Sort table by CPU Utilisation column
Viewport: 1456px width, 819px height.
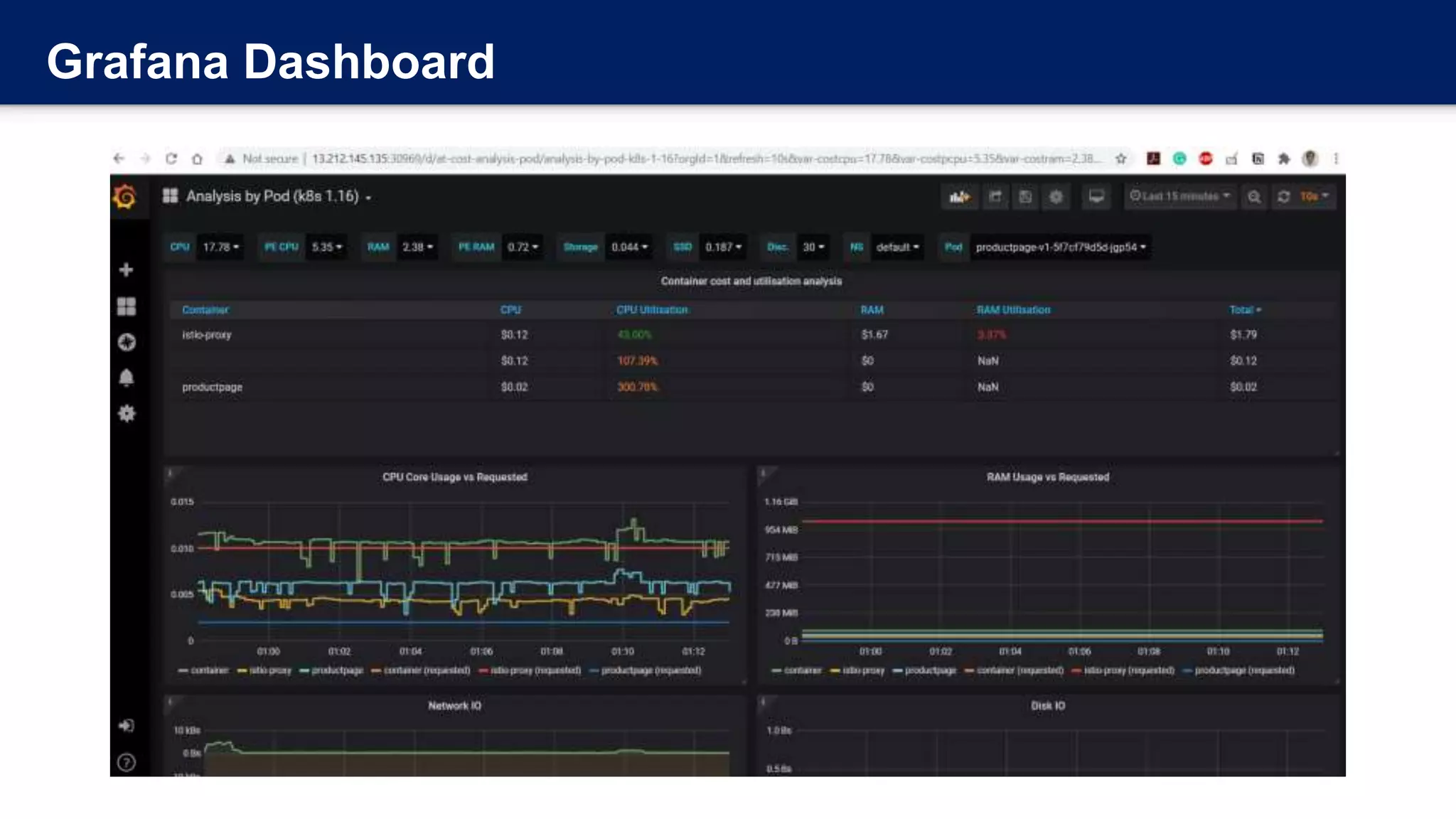point(652,310)
